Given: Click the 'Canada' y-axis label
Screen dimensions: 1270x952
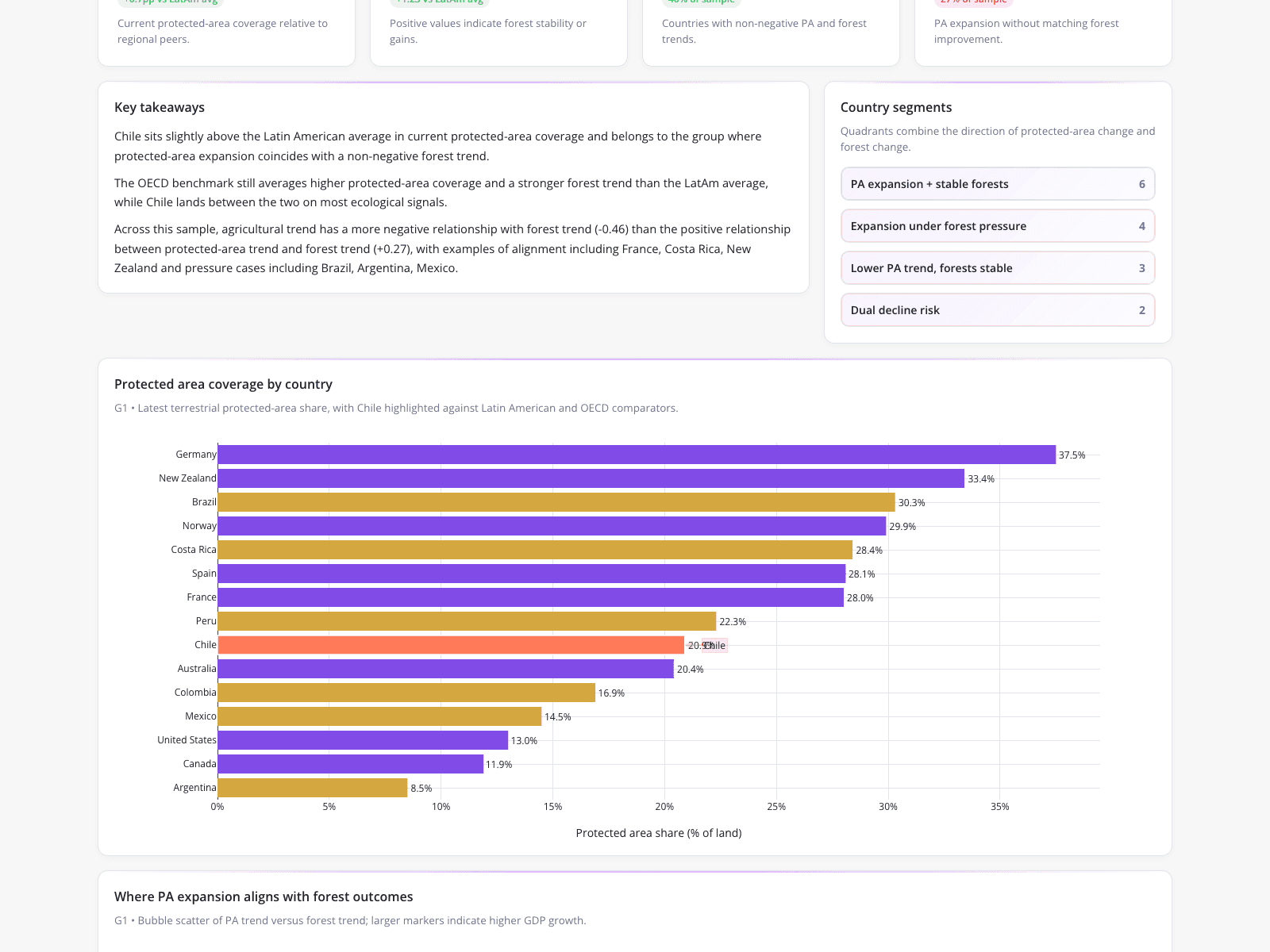Looking at the screenshot, I should (x=200, y=764).
